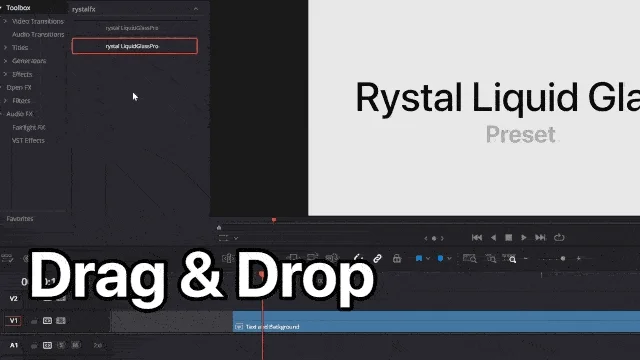Select Fairlight FX under Audio FX
Viewport: 640px width, 360px height.
tap(29, 127)
